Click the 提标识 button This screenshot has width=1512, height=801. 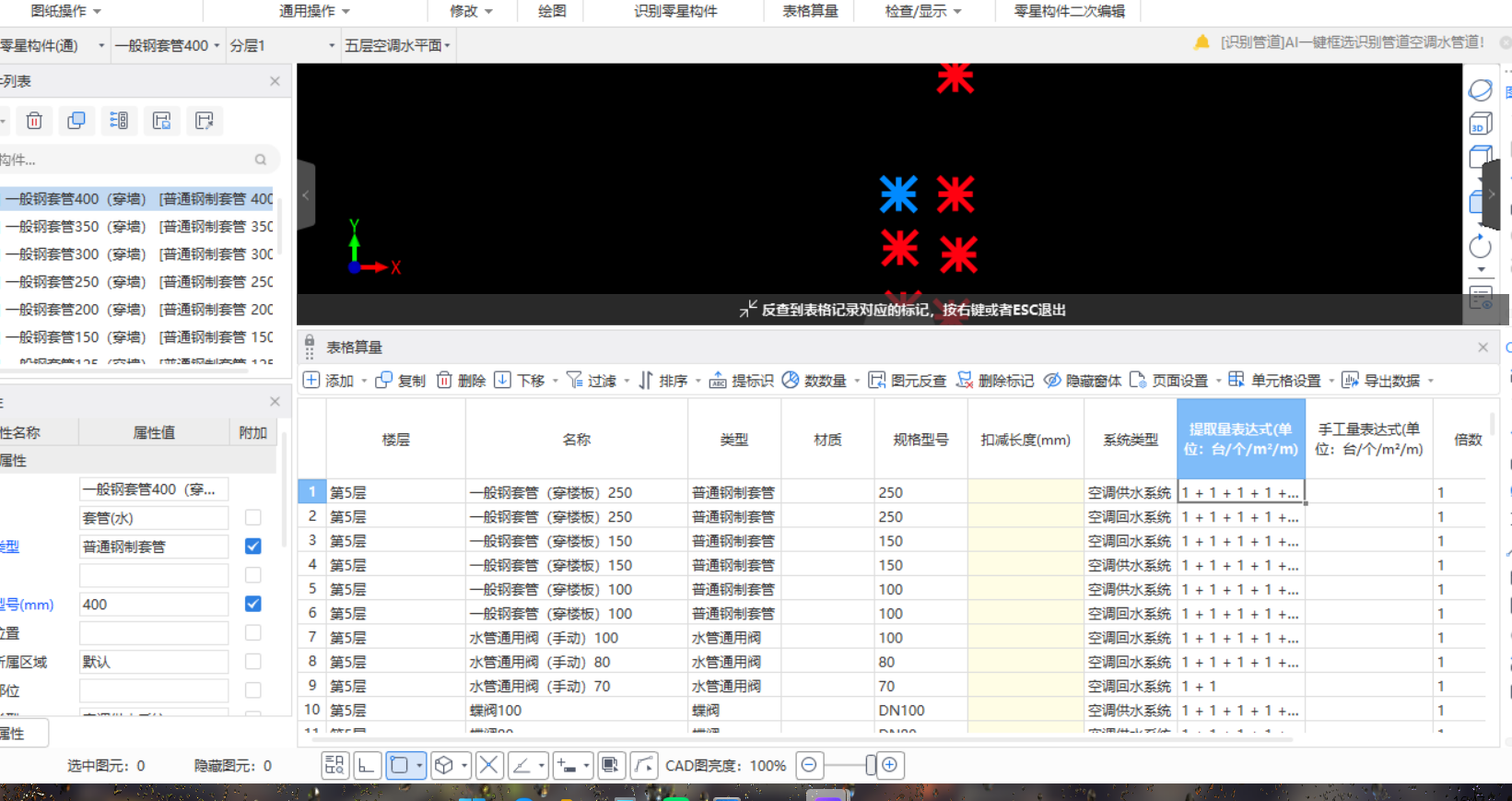(742, 380)
